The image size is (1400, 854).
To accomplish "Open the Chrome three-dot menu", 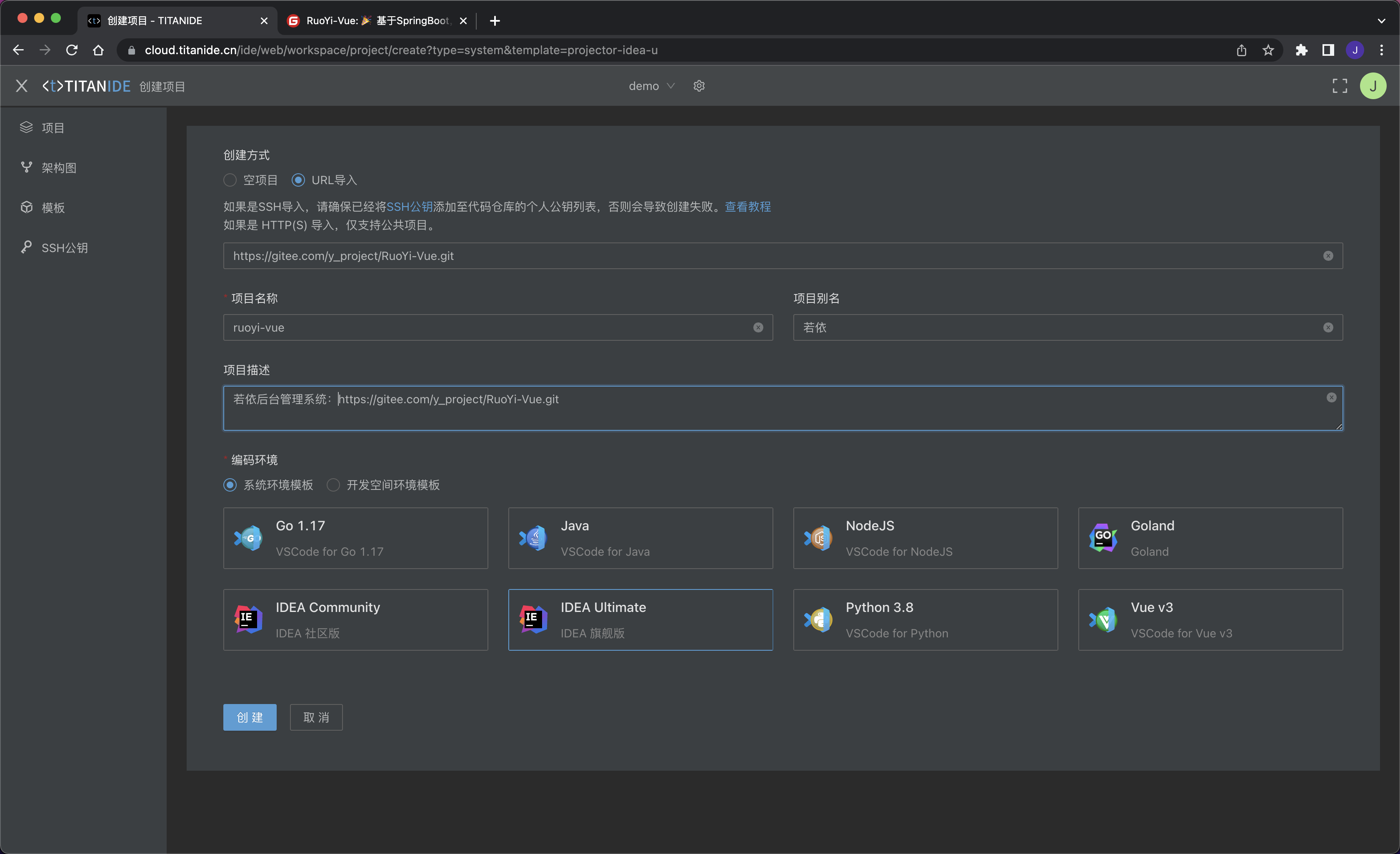I will pyautogui.click(x=1381, y=50).
